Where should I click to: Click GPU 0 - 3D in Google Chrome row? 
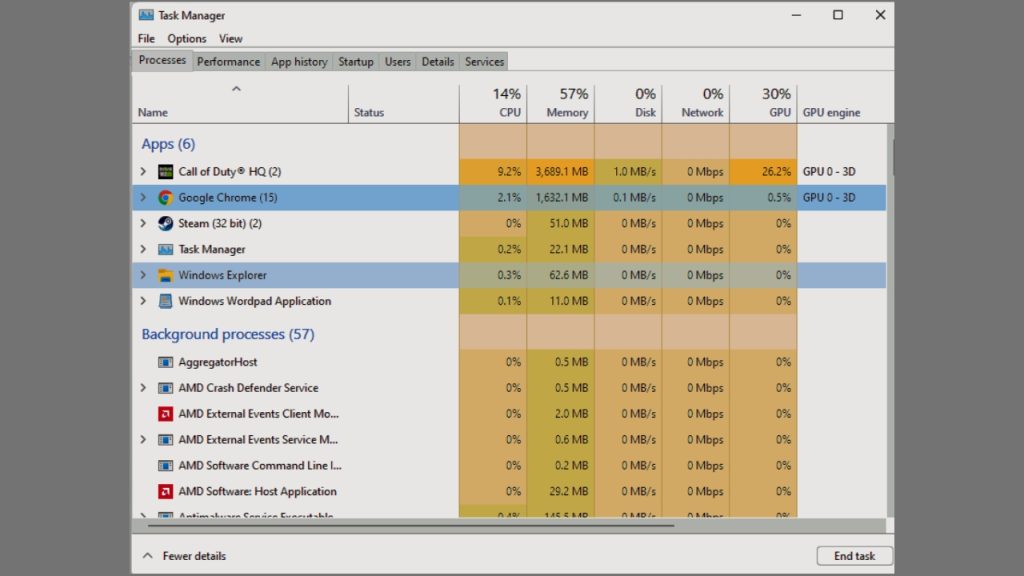[829, 197]
